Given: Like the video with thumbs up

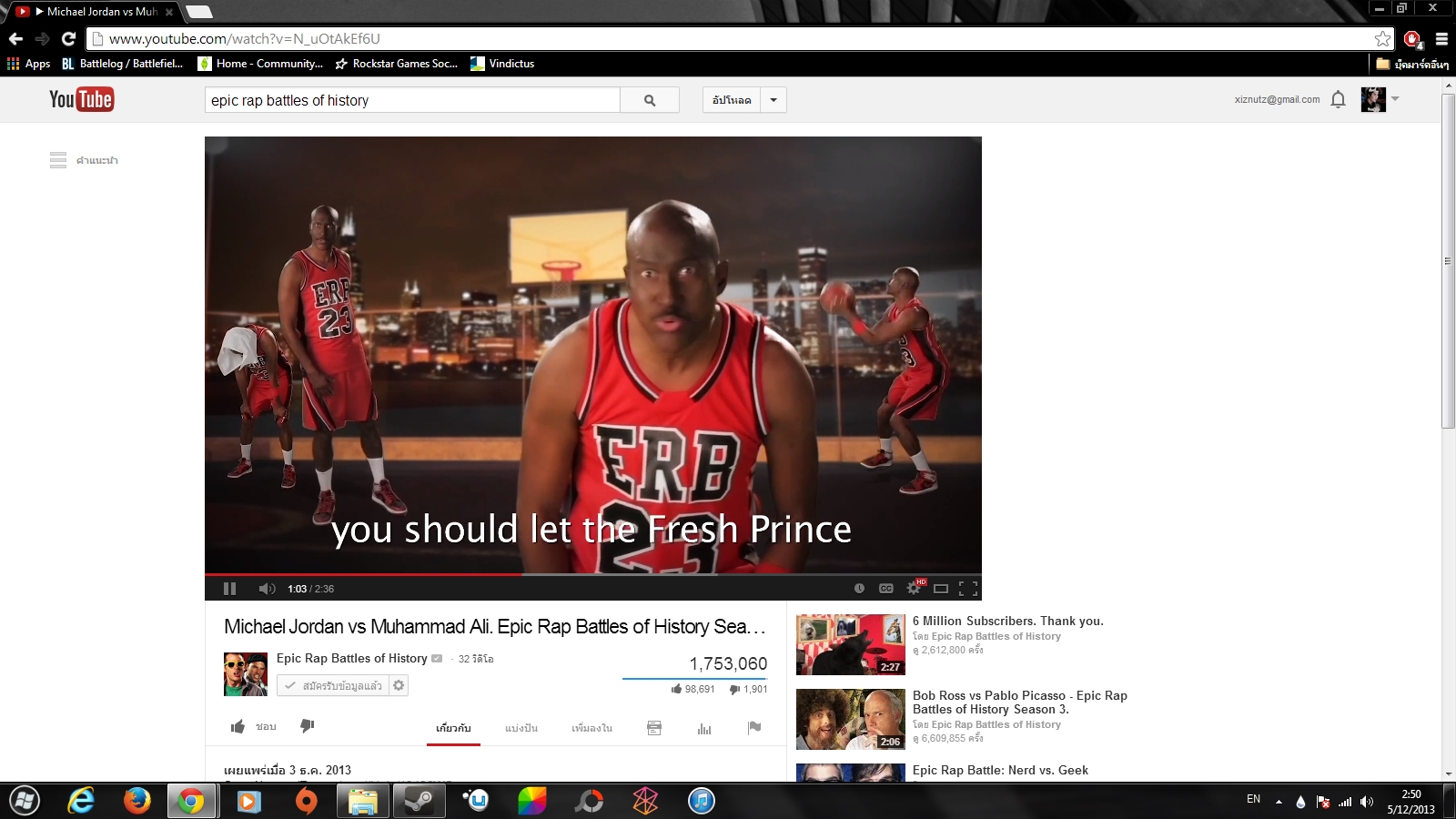Looking at the screenshot, I should click(x=238, y=726).
